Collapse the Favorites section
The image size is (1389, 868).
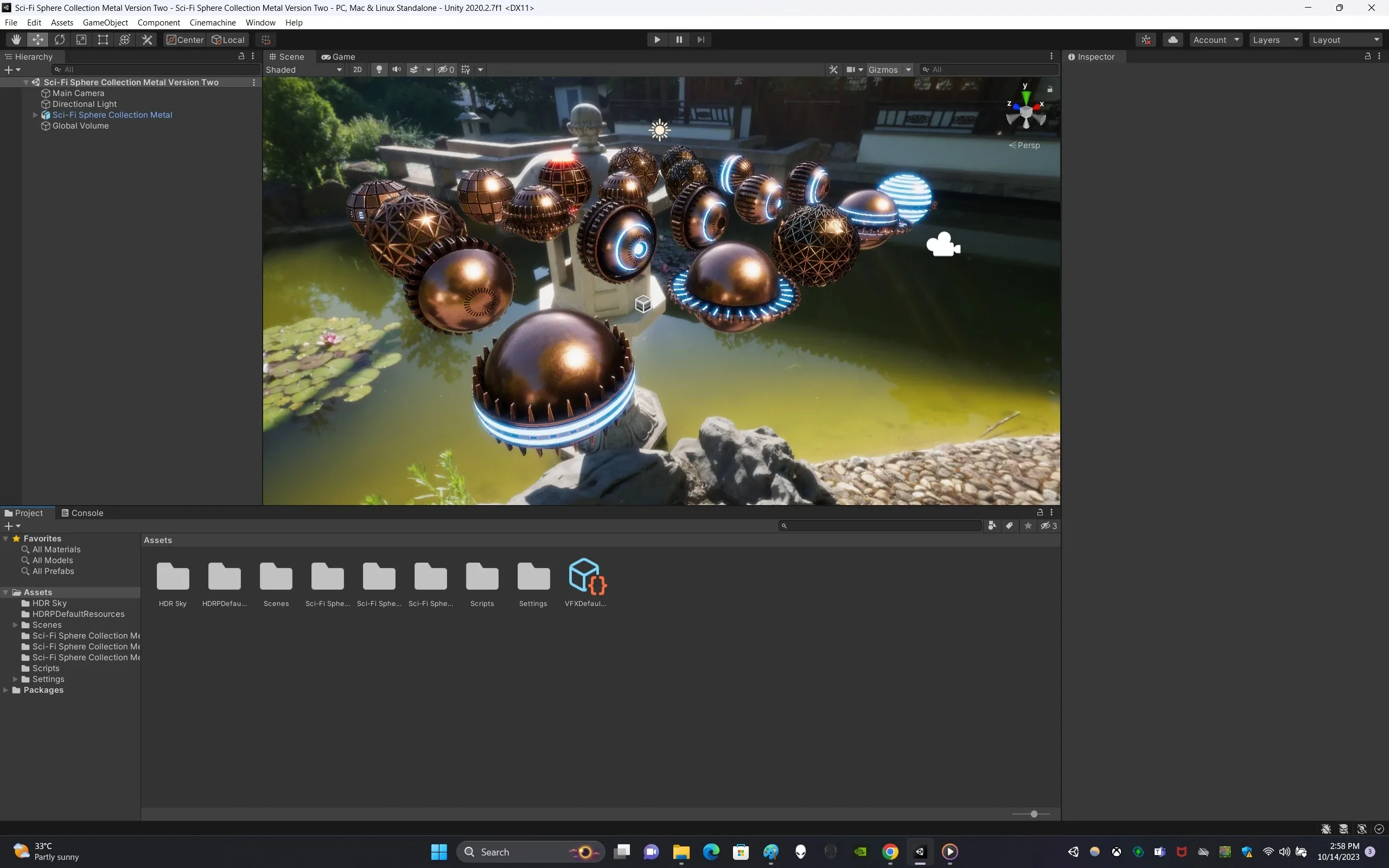point(6,539)
